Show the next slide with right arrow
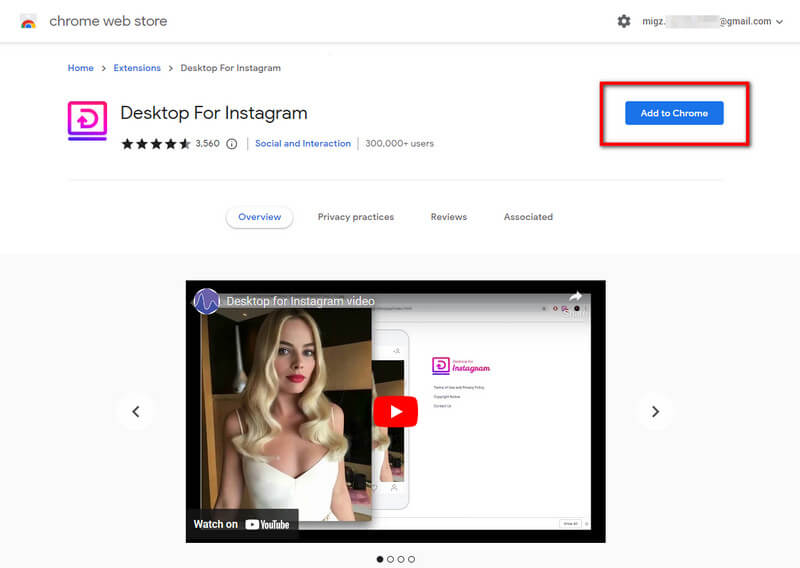The width and height of the screenshot is (800, 568). coord(656,411)
